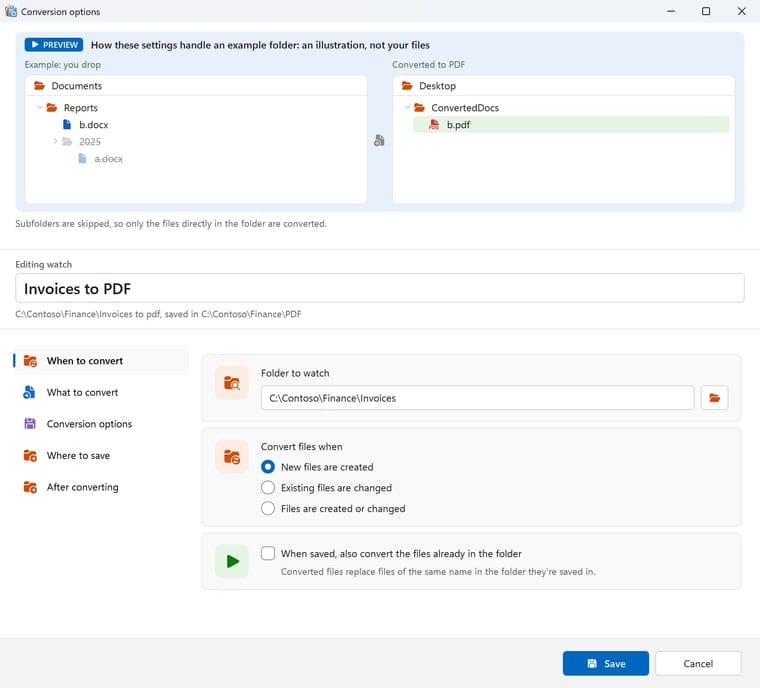Expand the 2025 subfolder chevron
760x688 pixels.
55,141
